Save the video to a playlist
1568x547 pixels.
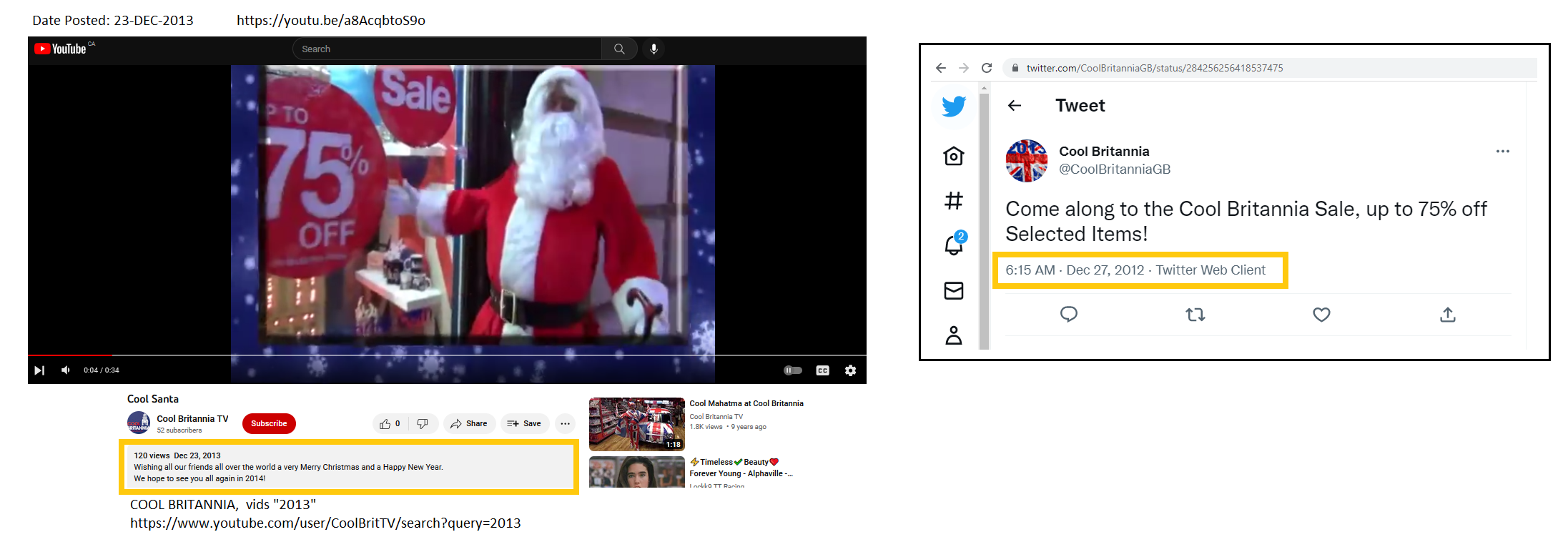click(x=524, y=423)
